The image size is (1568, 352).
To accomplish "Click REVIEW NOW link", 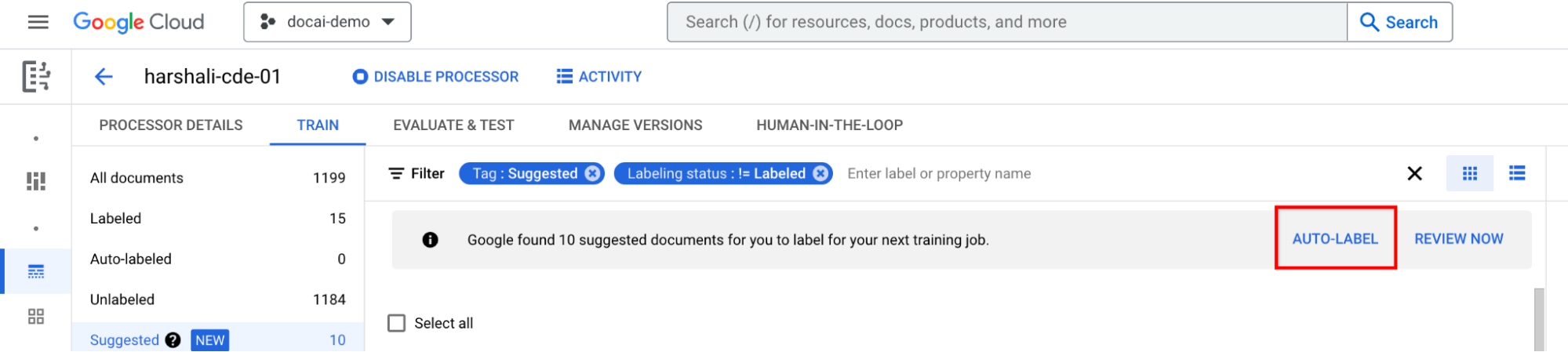I will 1458,239.
